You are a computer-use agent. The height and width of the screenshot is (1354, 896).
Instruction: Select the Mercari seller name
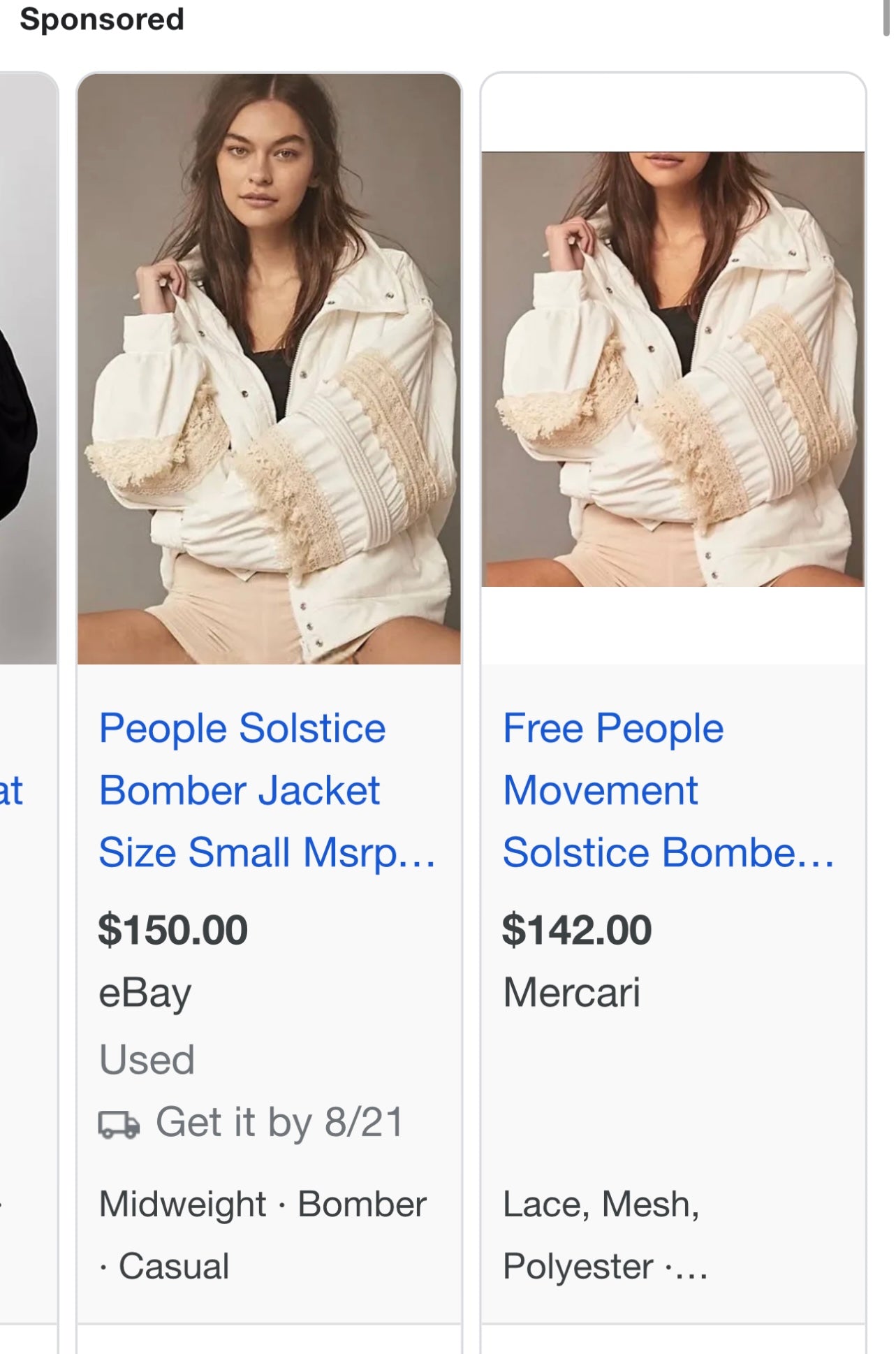[x=571, y=993]
